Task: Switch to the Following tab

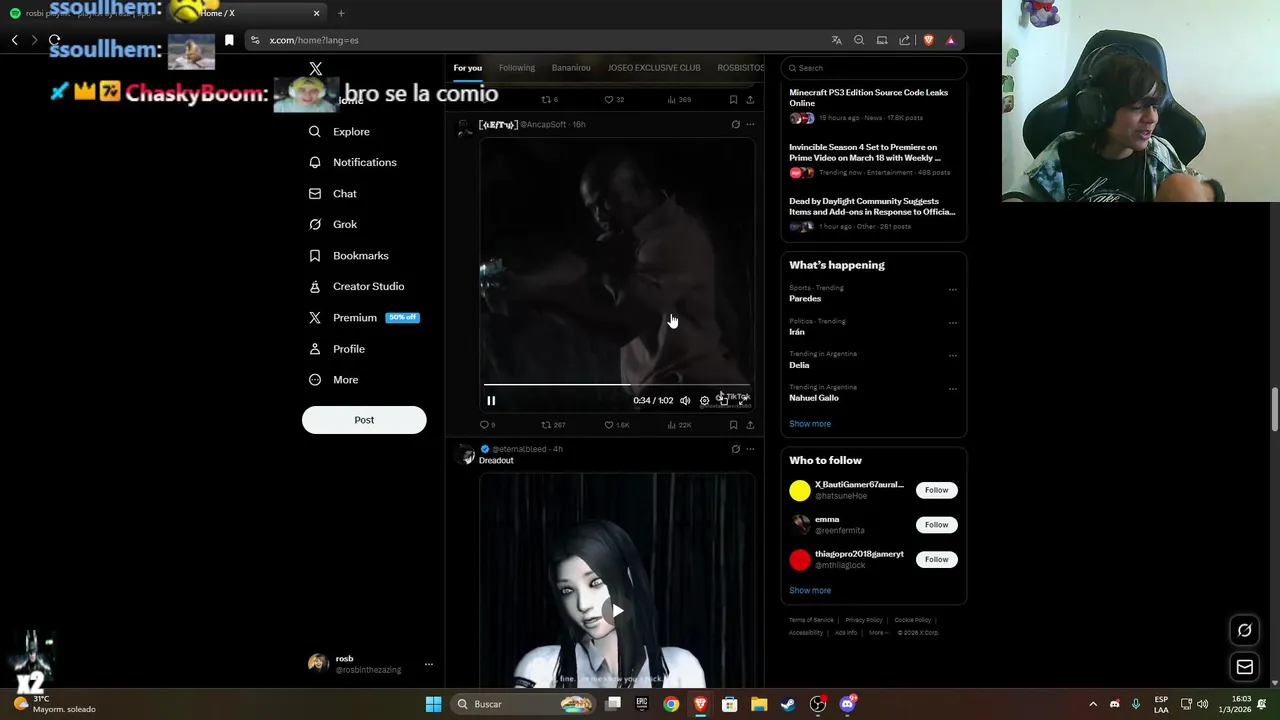Action: pos(517,68)
